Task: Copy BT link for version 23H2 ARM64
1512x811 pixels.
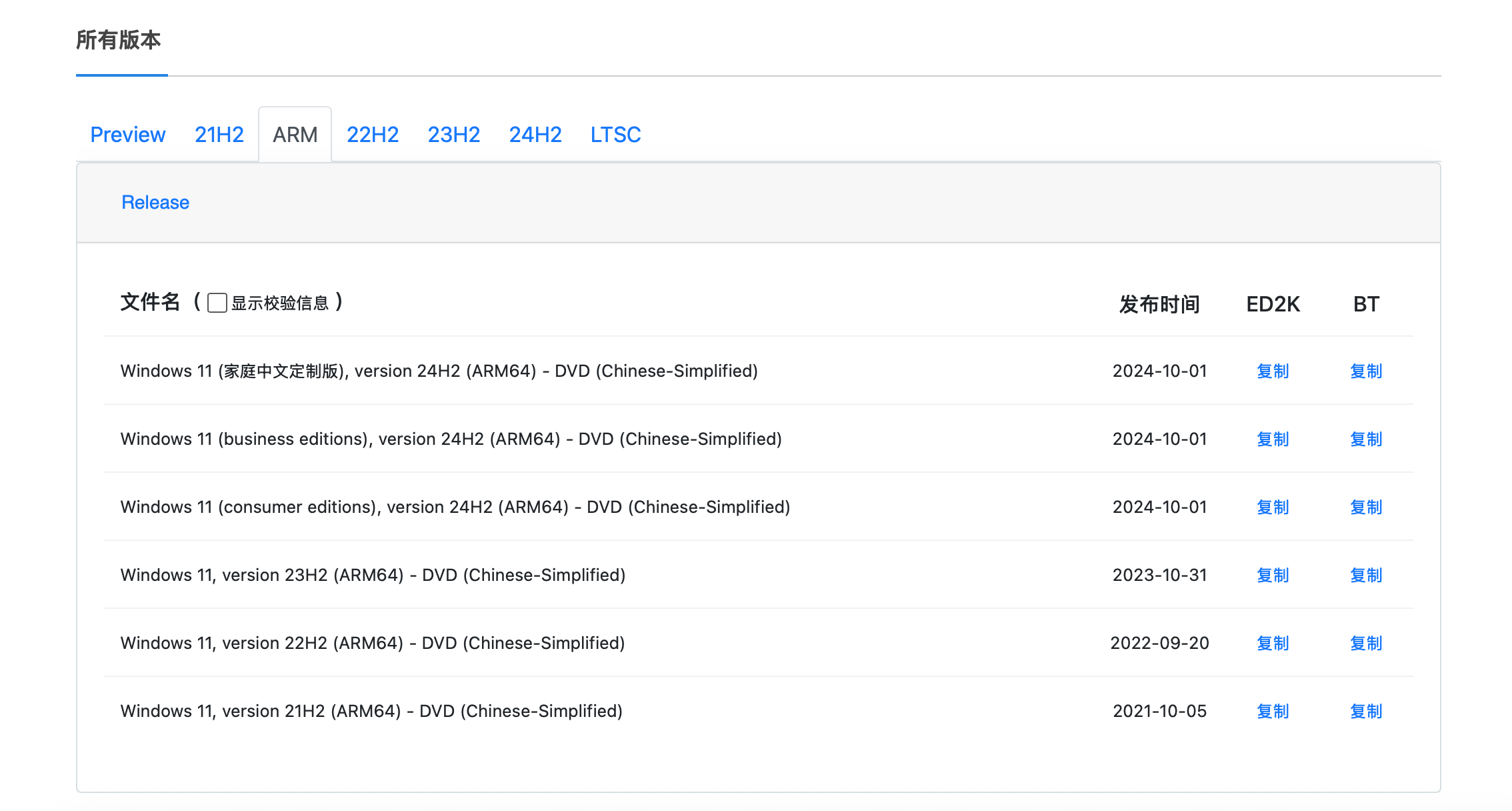Action: pyautogui.click(x=1366, y=575)
